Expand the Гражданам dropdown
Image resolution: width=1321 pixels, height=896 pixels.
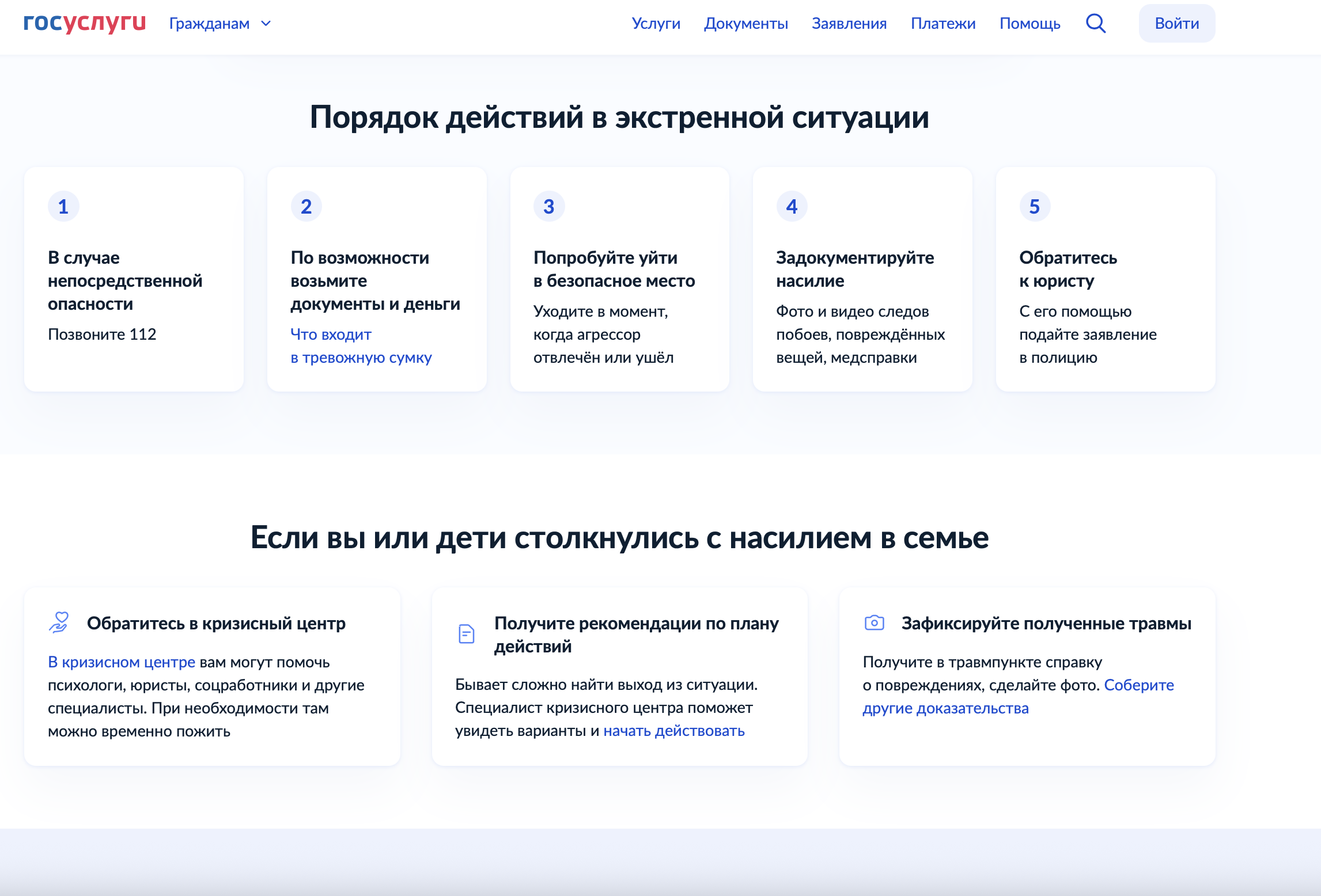pyautogui.click(x=209, y=24)
